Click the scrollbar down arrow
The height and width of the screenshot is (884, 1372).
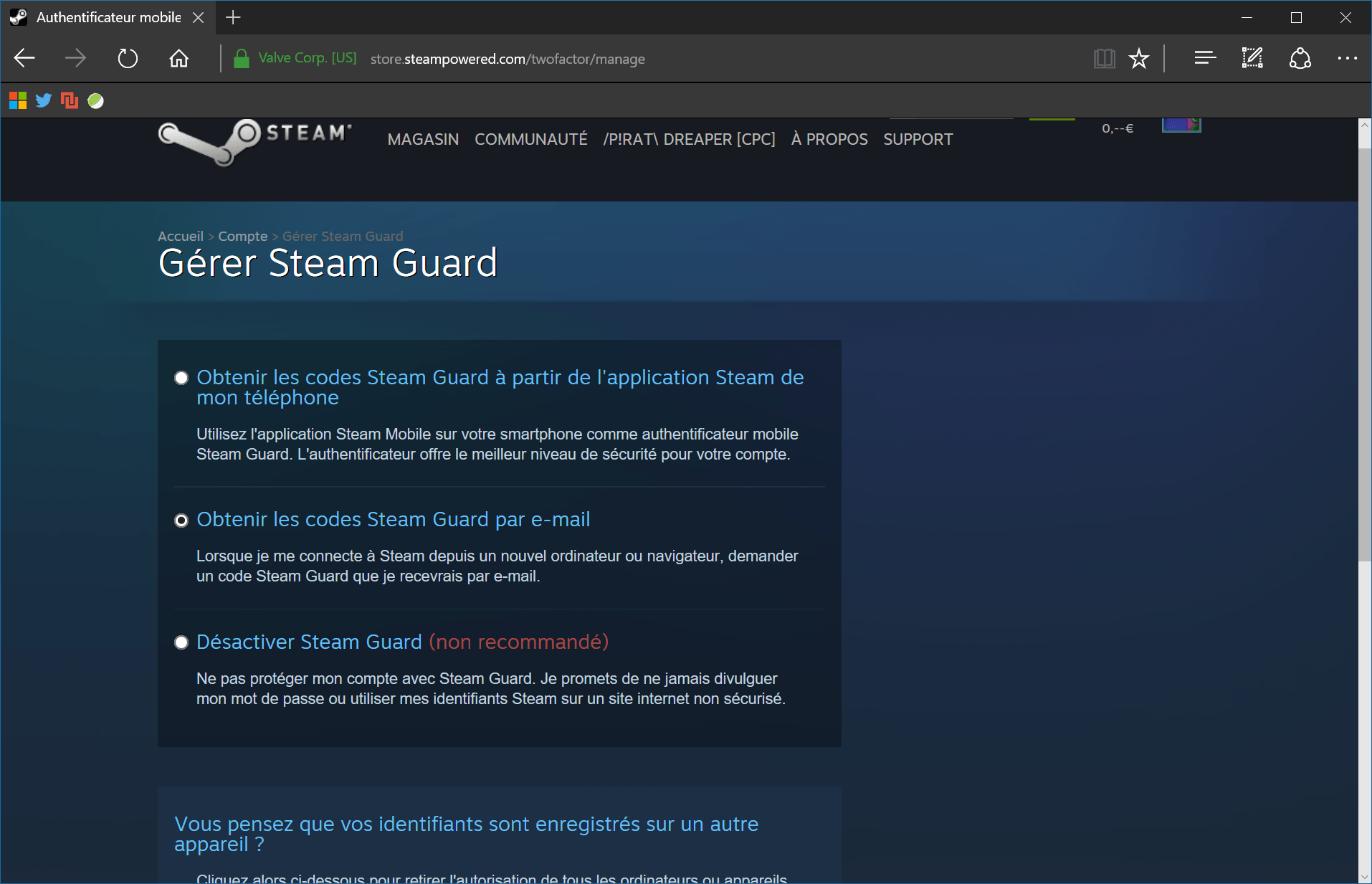[1365, 876]
